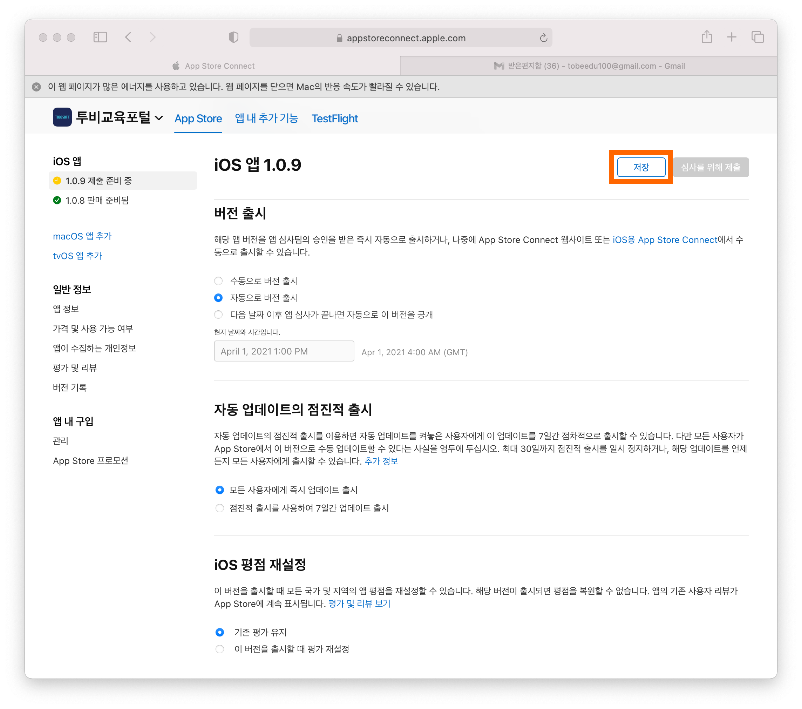The height and width of the screenshot is (709, 802).
Task: Click the 저장 button
Action: point(641,167)
